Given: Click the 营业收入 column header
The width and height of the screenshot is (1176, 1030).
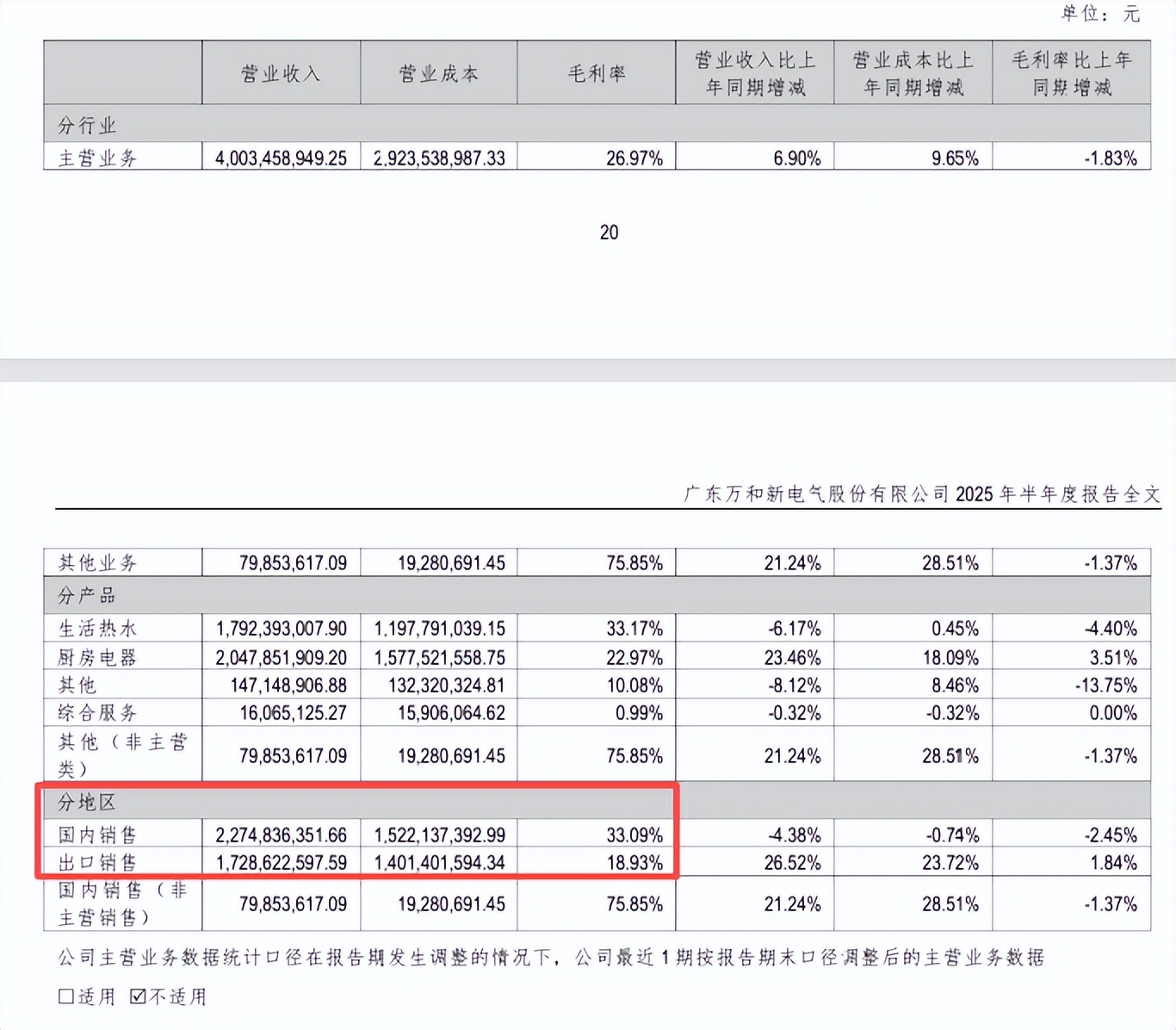Looking at the screenshot, I should (x=281, y=74).
